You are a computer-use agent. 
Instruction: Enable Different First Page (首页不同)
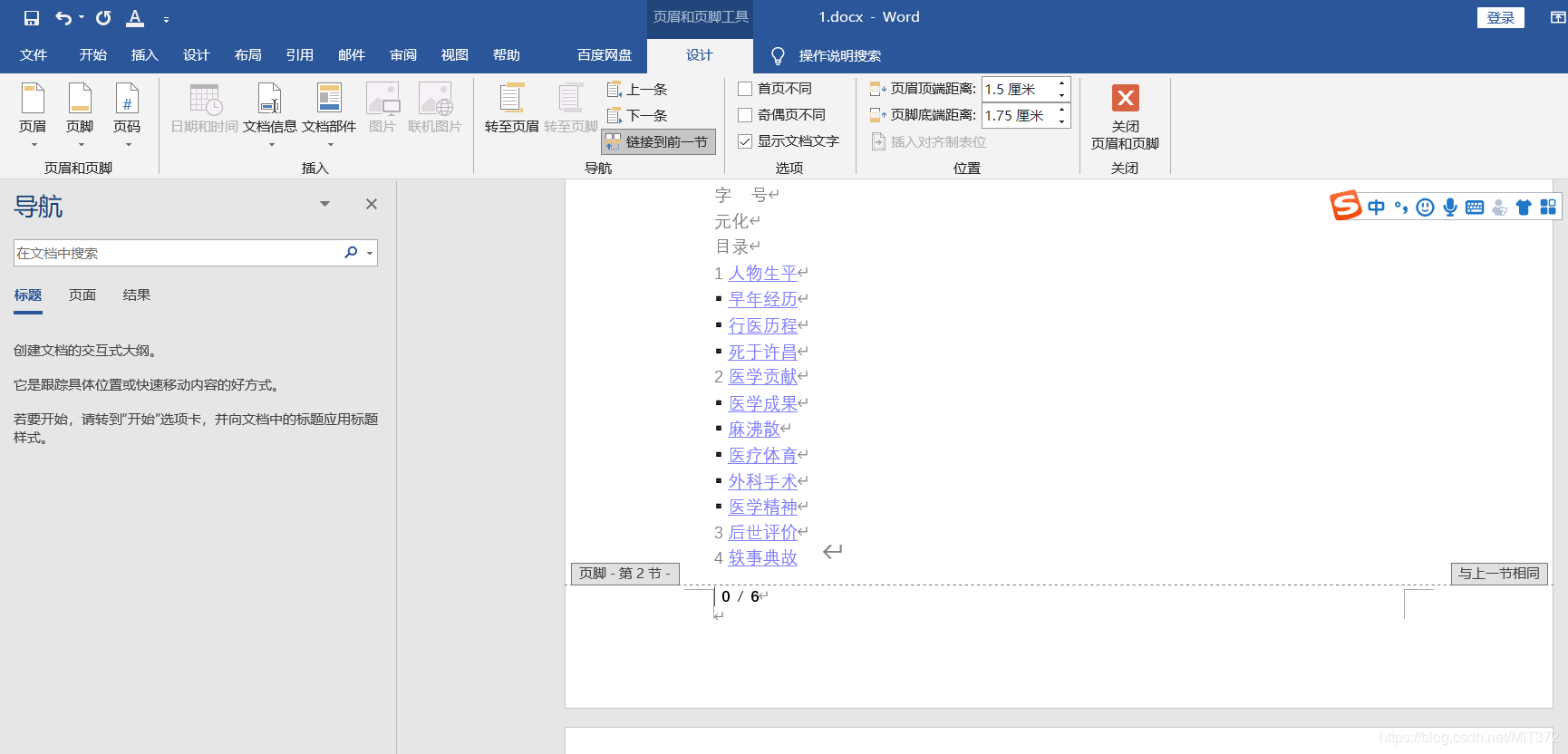click(745, 89)
